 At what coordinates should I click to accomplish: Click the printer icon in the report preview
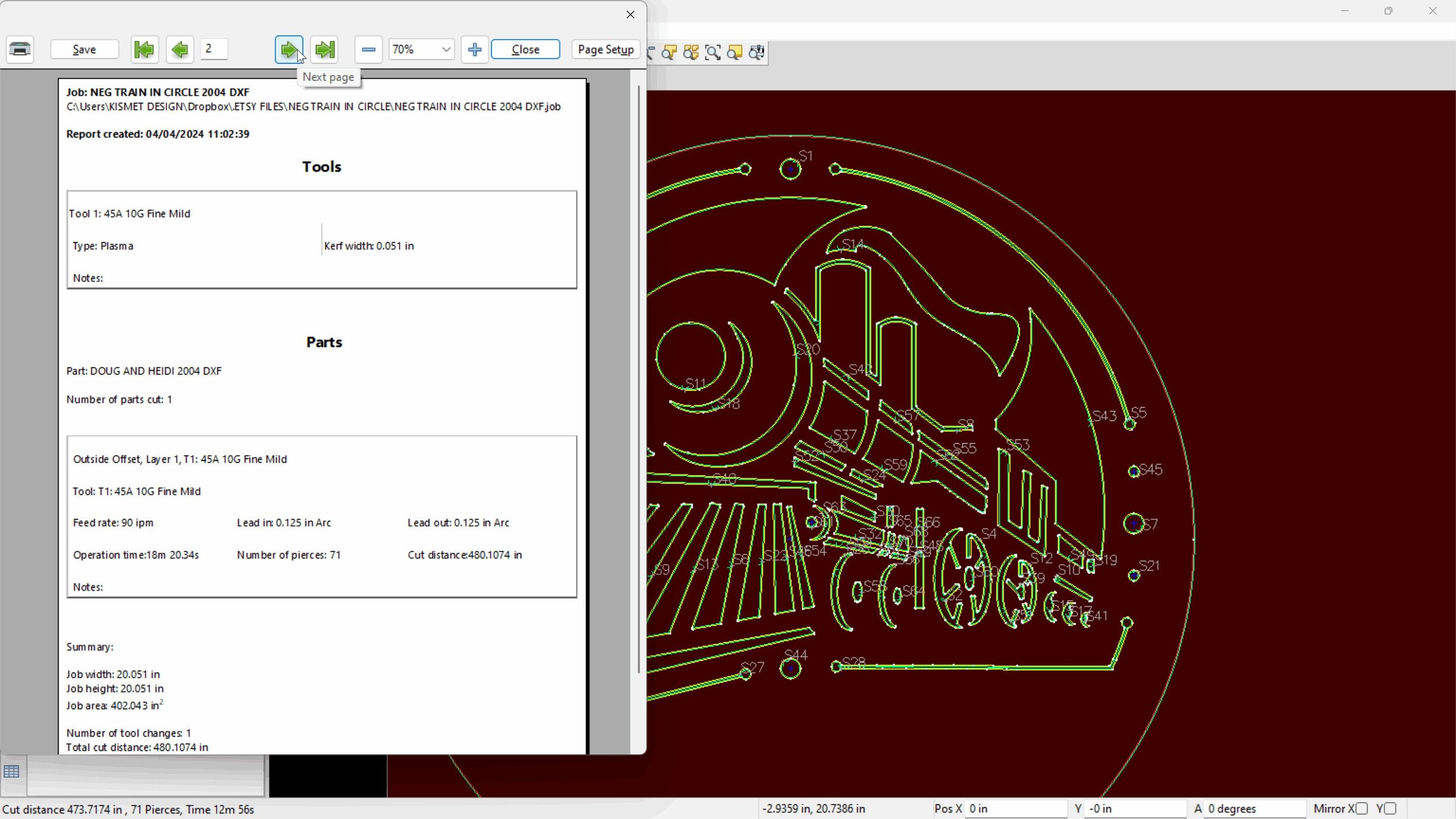click(x=20, y=49)
